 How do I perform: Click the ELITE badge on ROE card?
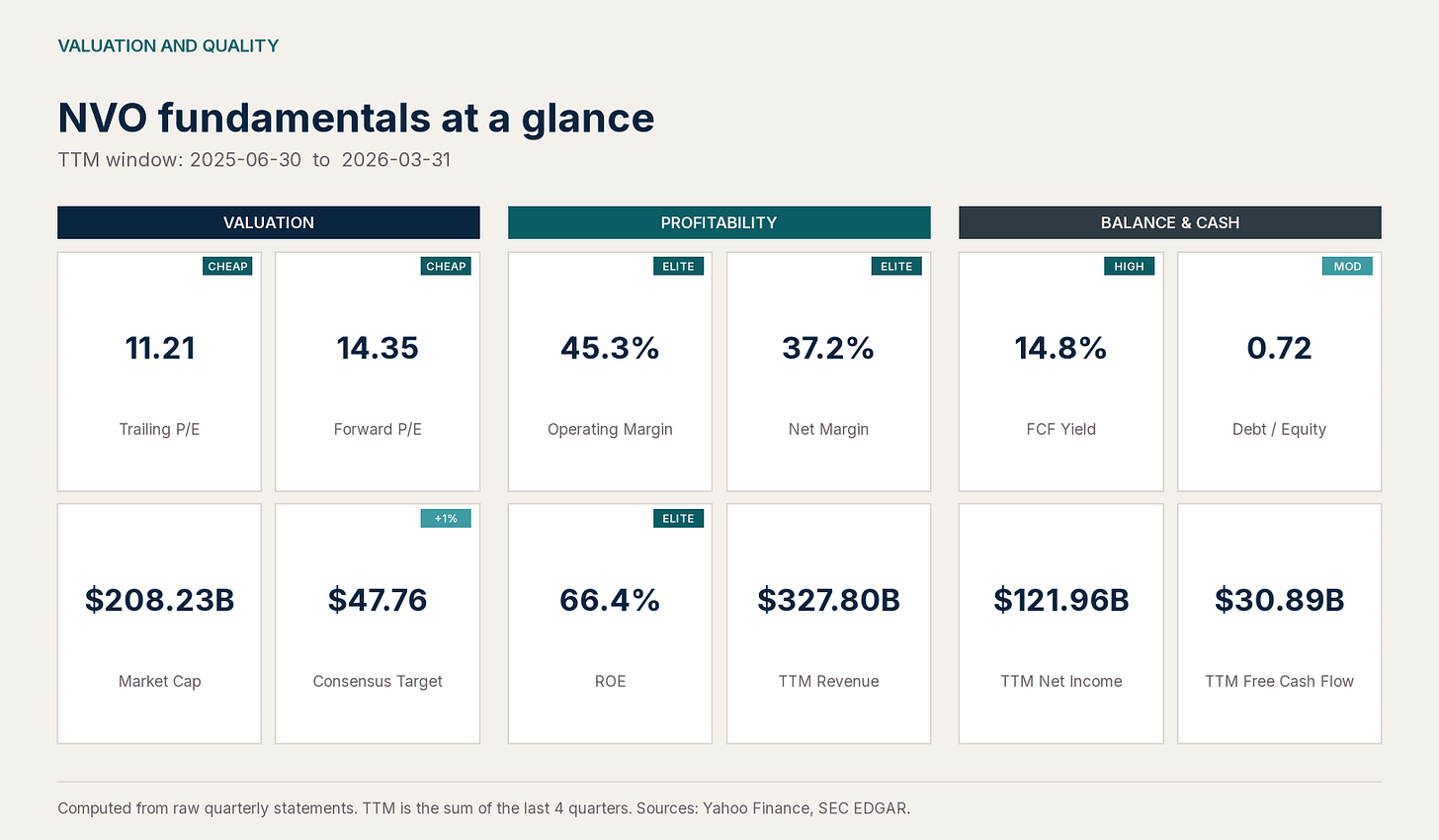tap(678, 518)
